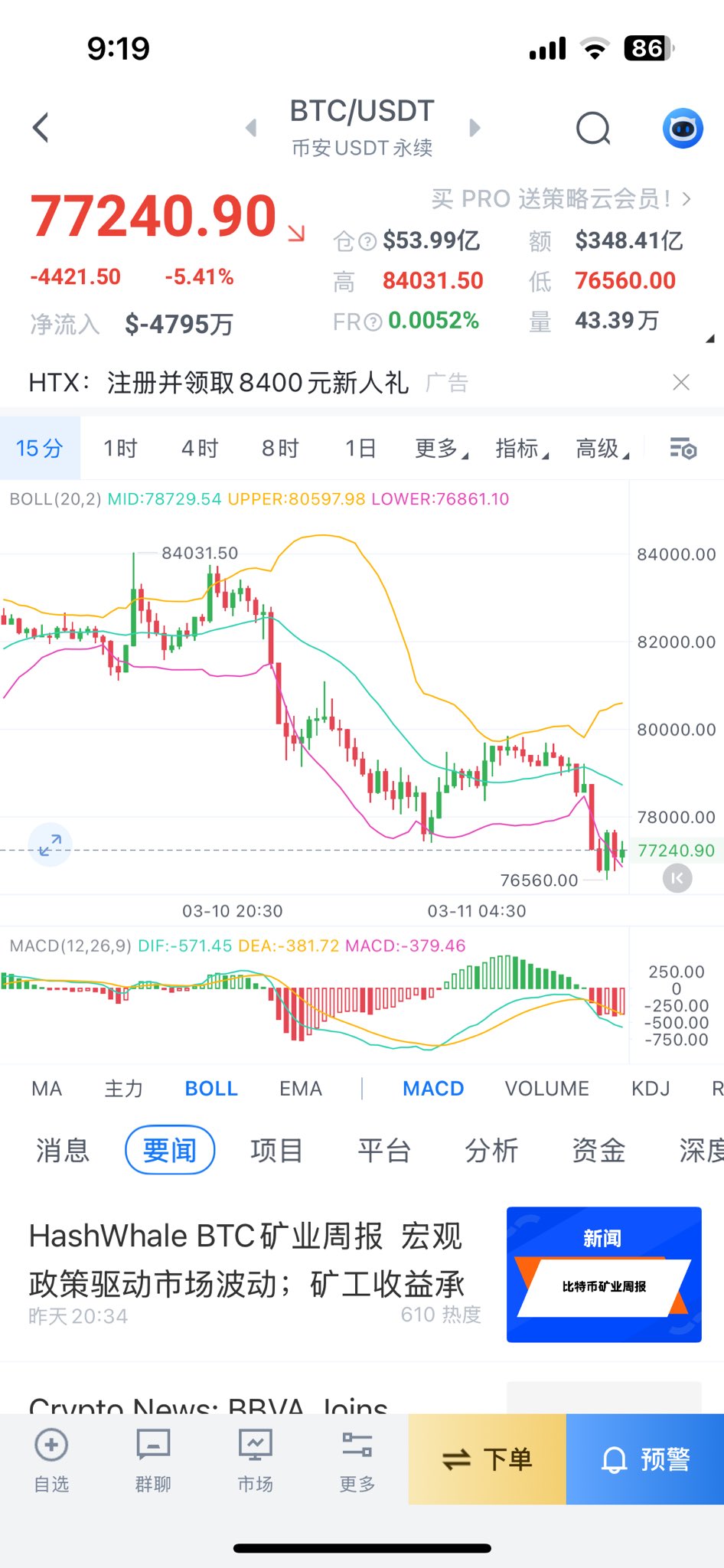The image size is (724, 1568).
Task: Go back with the left arrow
Action: 41,128
